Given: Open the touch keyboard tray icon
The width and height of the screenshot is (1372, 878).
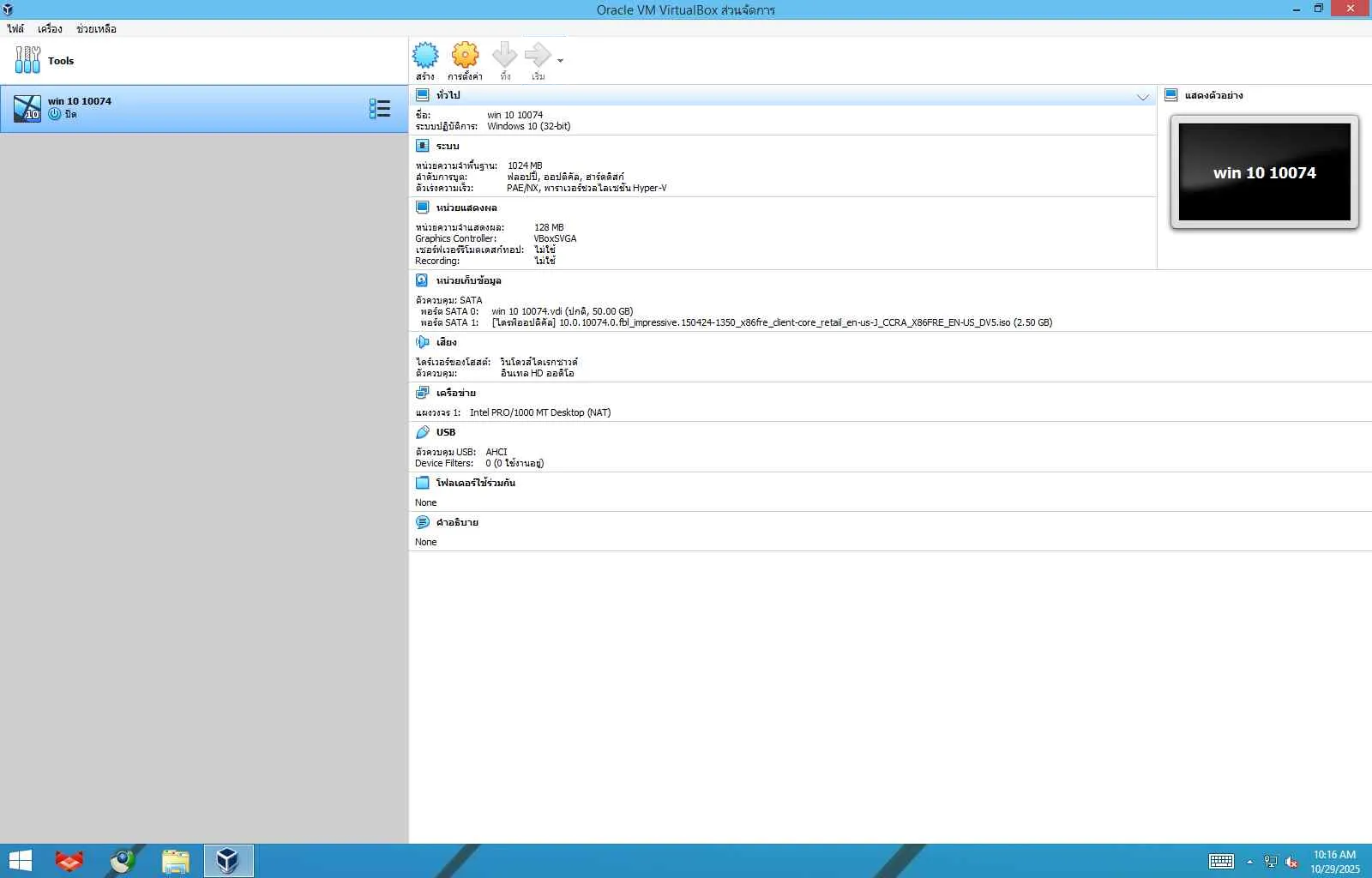Looking at the screenshot, I should [1221, 861].
